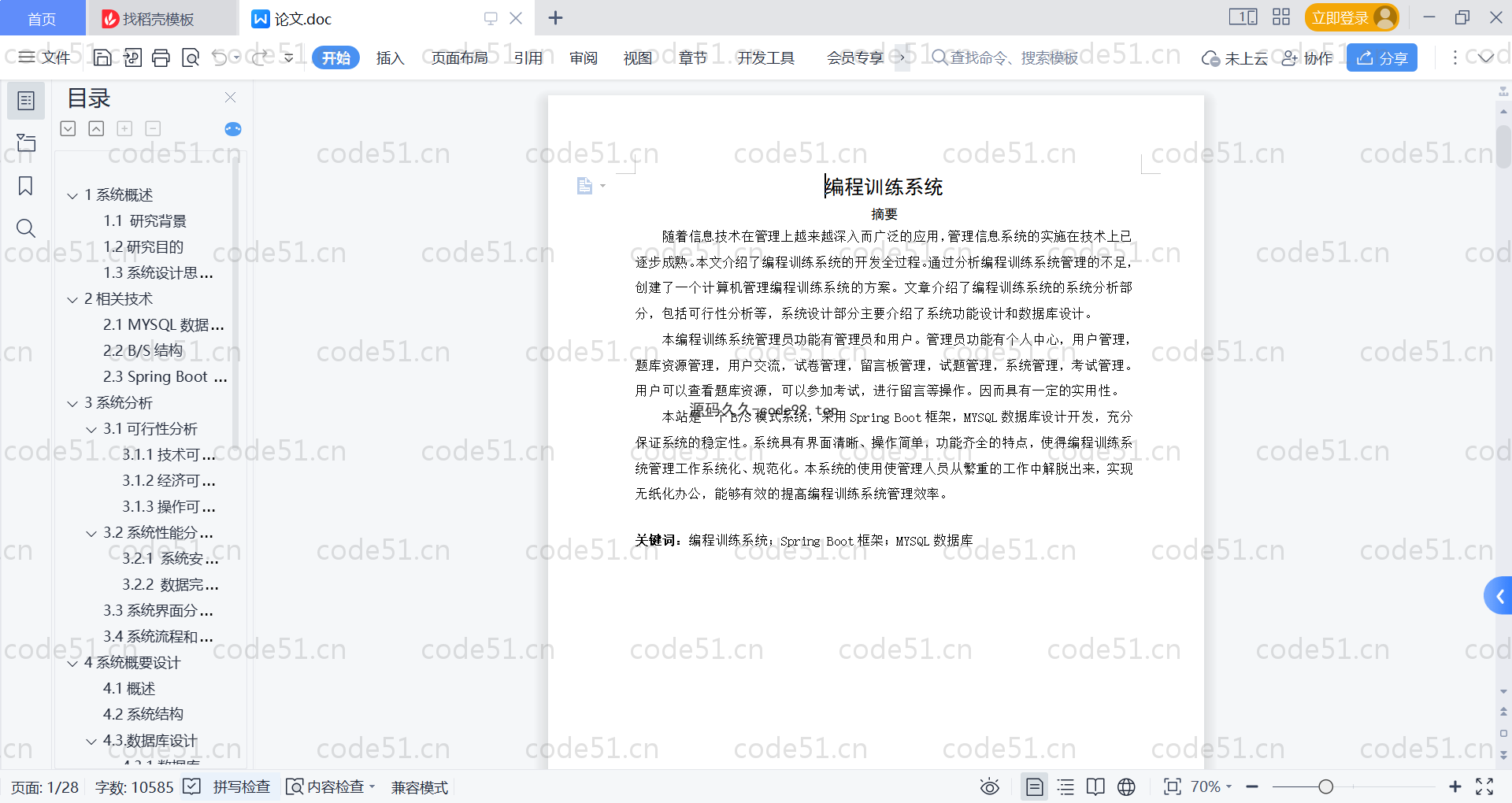Click the fullscreen icon in status bar
This screenshot has width=1512, height=803.
[1484, 786]
